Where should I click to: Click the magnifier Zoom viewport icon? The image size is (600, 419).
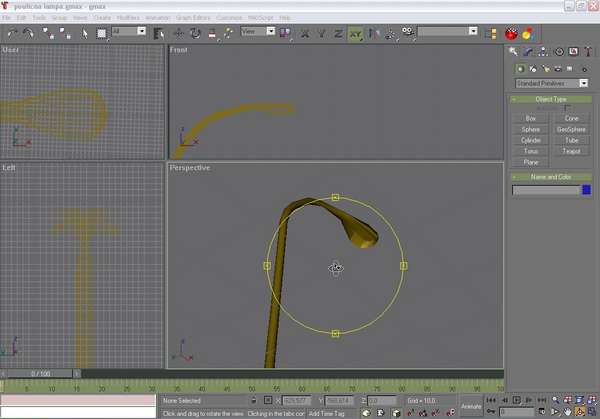[x=556, y=400]
